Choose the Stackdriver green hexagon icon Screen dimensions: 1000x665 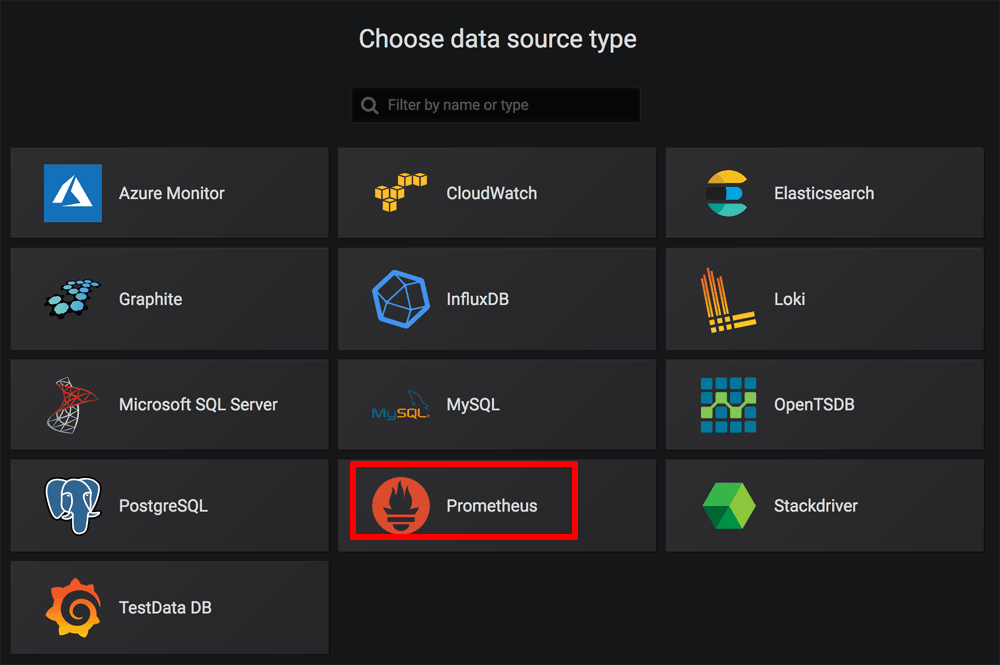[728, 506]
